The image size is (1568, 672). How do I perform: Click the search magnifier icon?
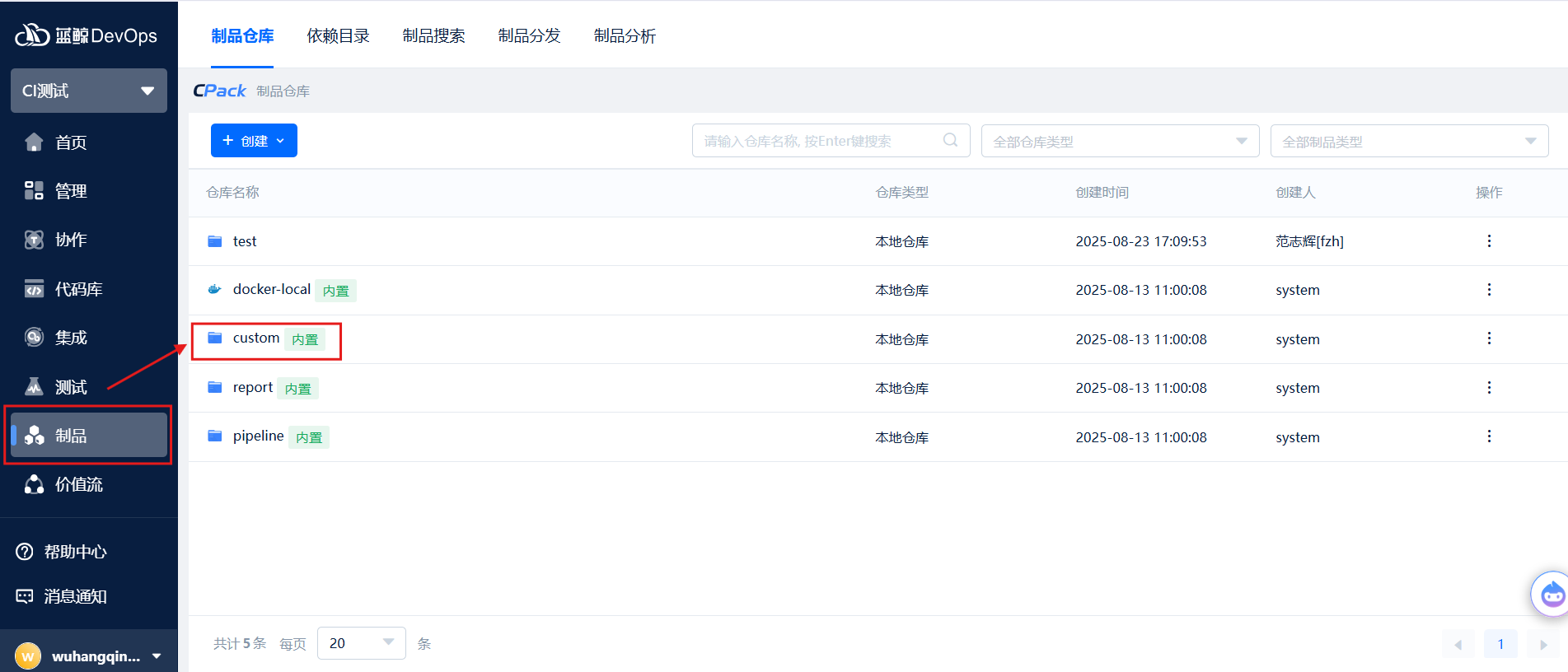[950, 140]
